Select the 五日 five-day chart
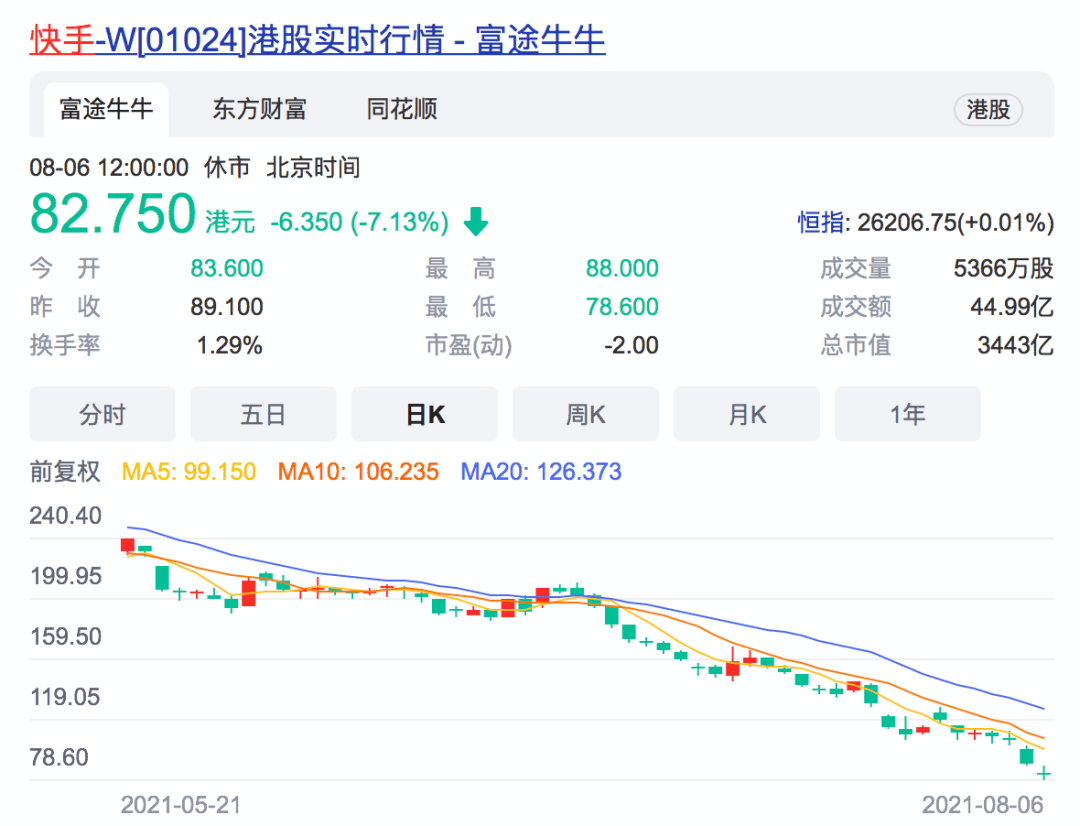1080x826 pixels. 263,414
